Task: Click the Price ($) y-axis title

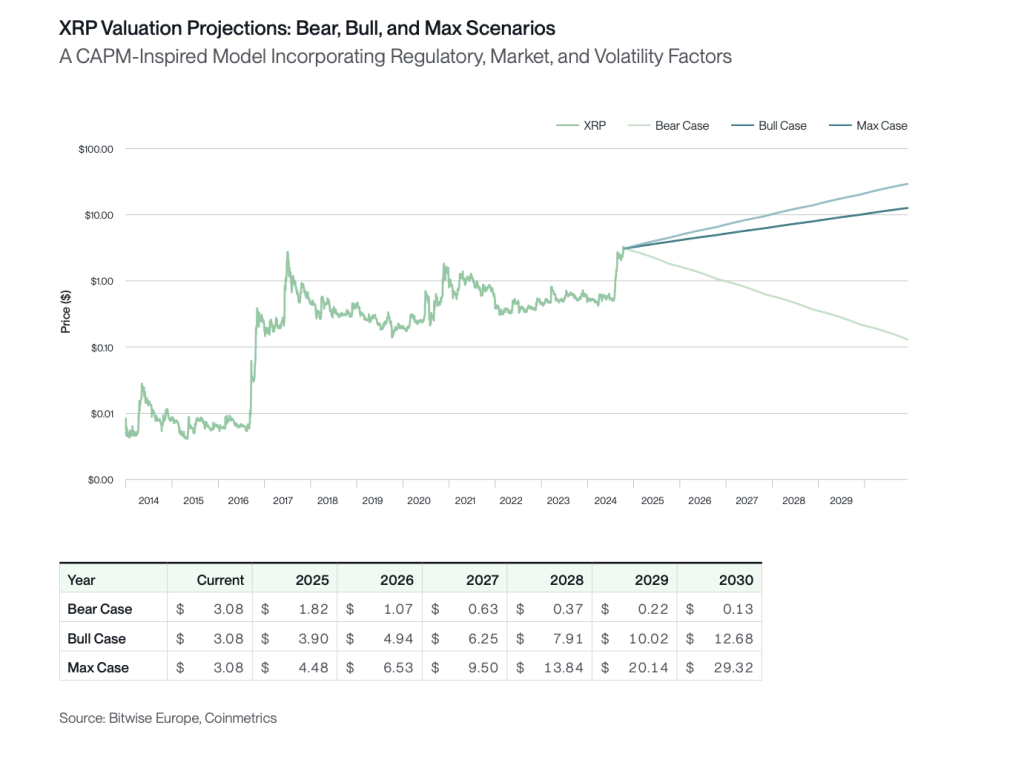Action: tap(66, 310)
